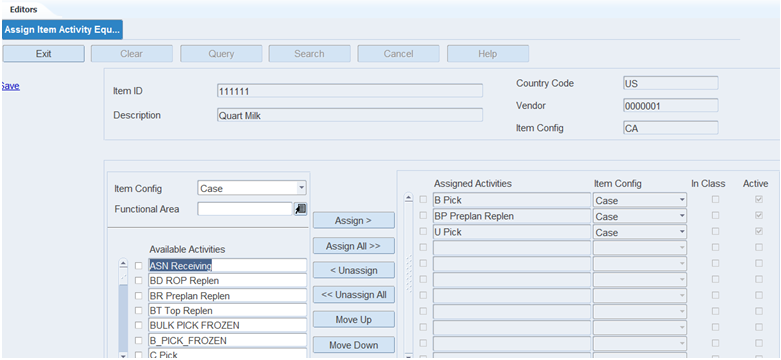This screenshot has height=360, width=781.
Task: Check the BT Top Replen checkbox
Action: point(138,311)
